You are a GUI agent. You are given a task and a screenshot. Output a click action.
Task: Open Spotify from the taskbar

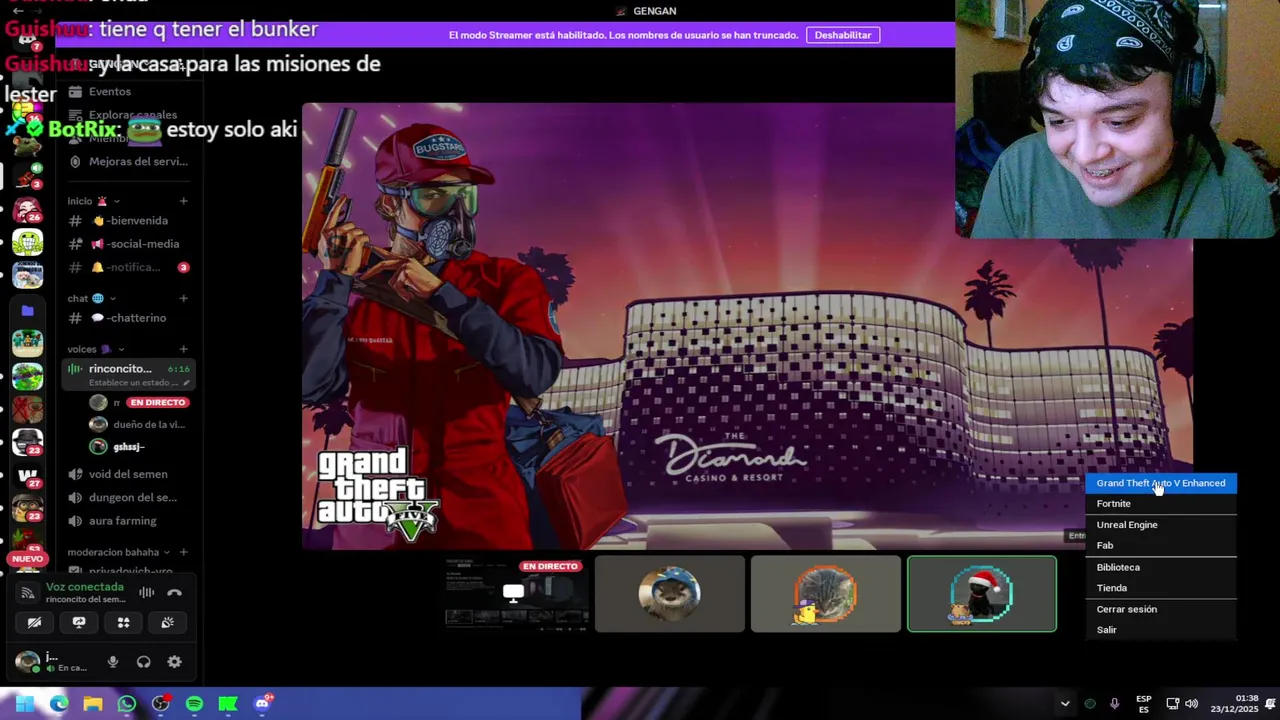(194, 704)
